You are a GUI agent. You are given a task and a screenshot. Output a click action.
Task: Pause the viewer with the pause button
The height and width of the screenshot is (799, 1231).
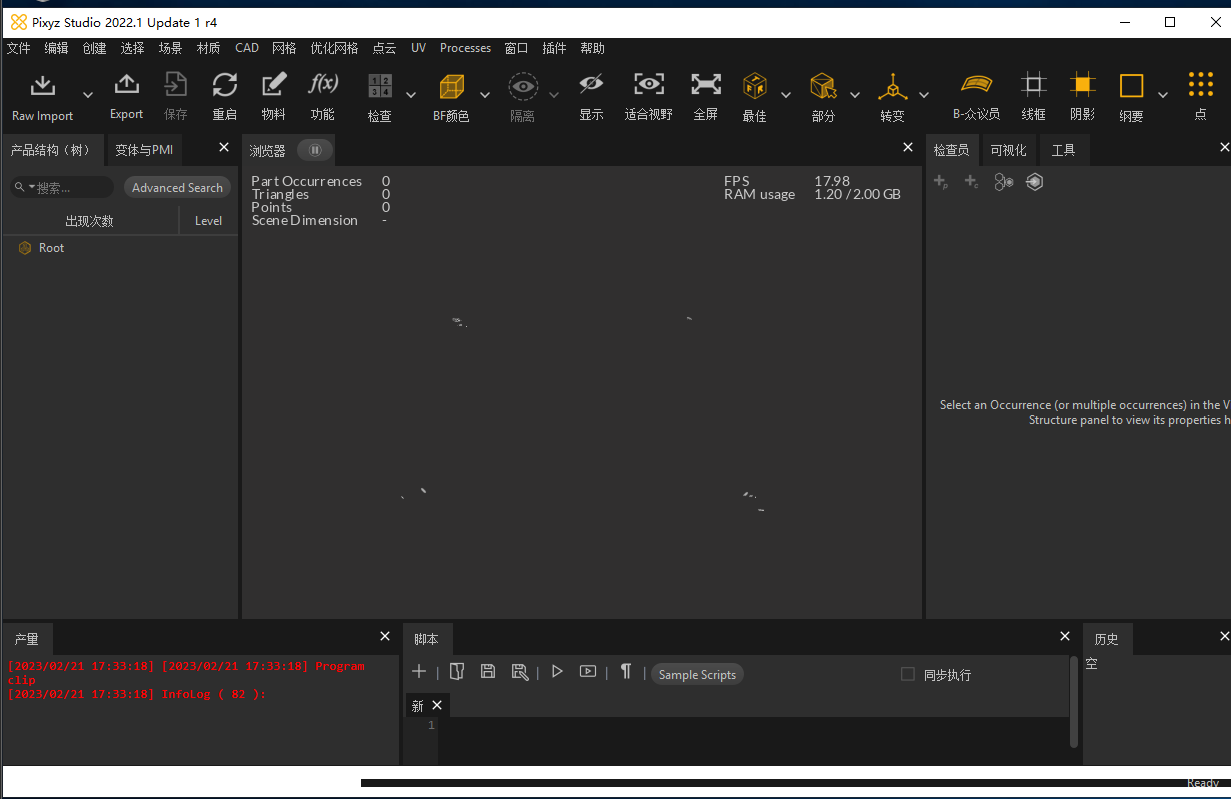pos(314,150)
